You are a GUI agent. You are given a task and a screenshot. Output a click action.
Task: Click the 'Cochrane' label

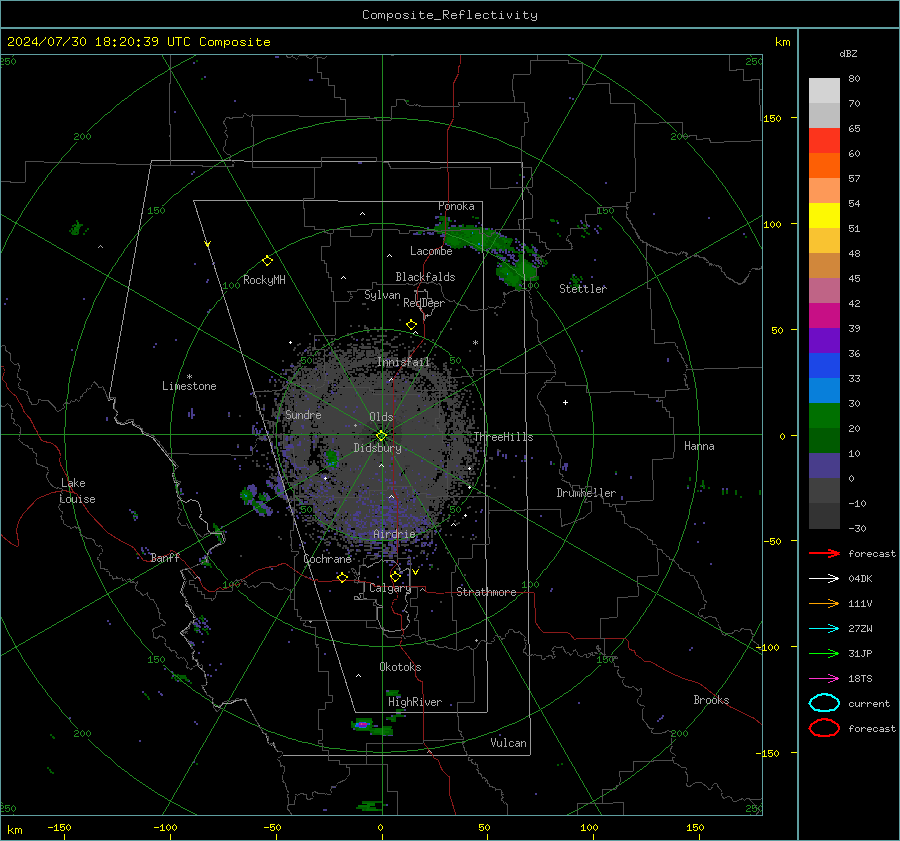pyautogui.click(x=327, y=559)
